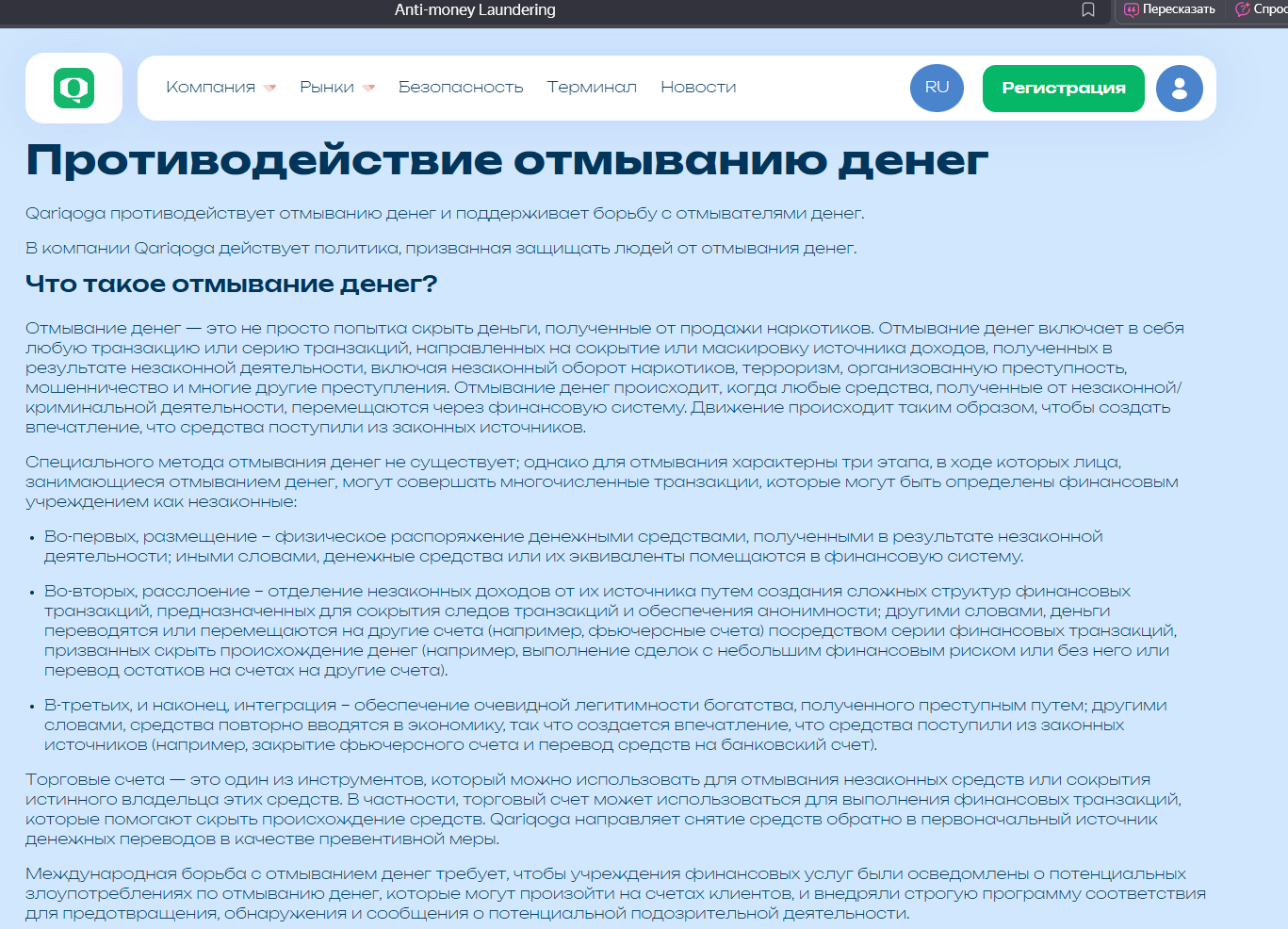This screenshot has width=1288, height=929.
Task: Select the Безопасность menu item
Action: (x=462, y=87)
